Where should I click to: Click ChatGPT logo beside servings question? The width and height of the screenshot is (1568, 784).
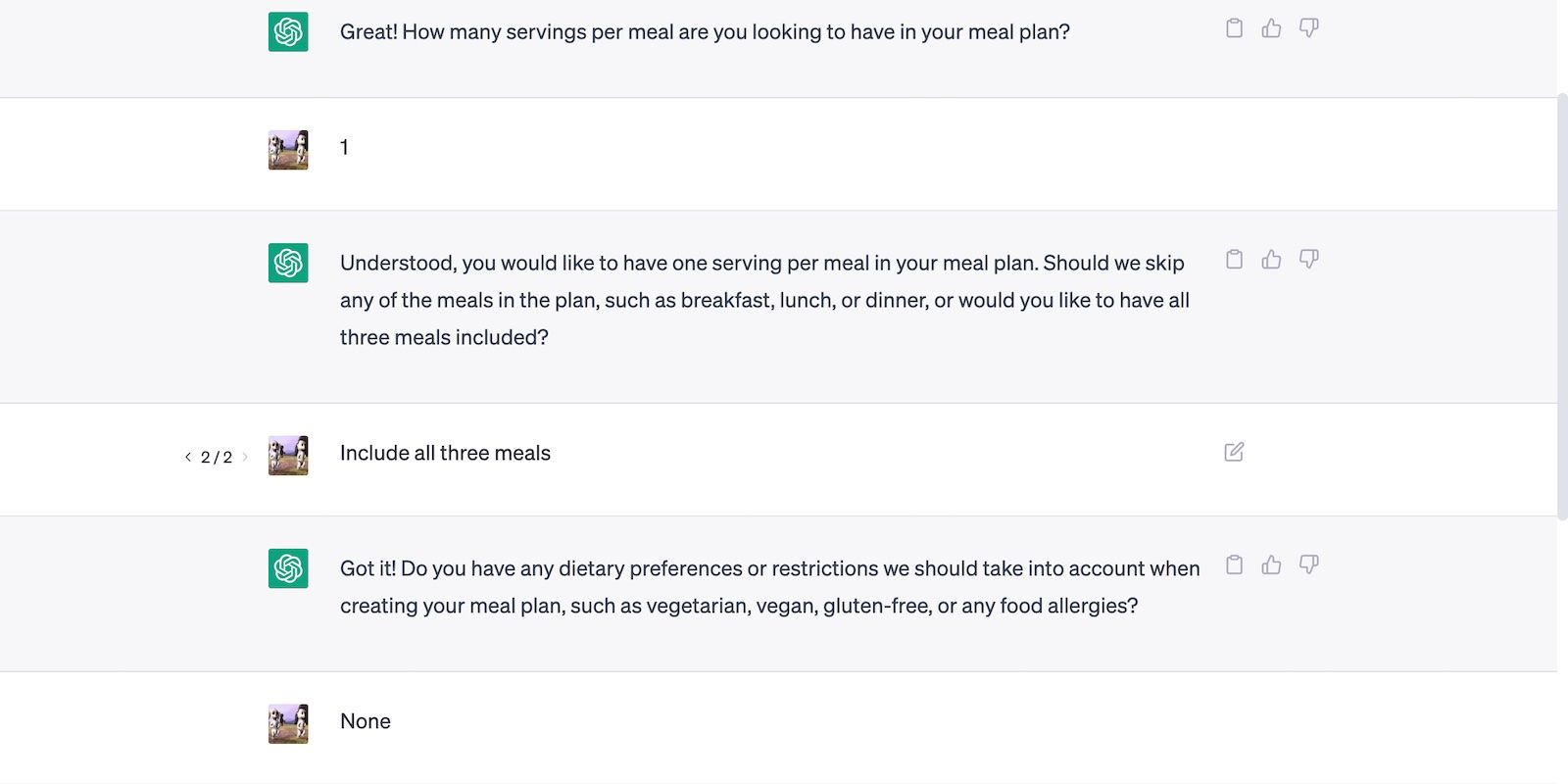288,32
